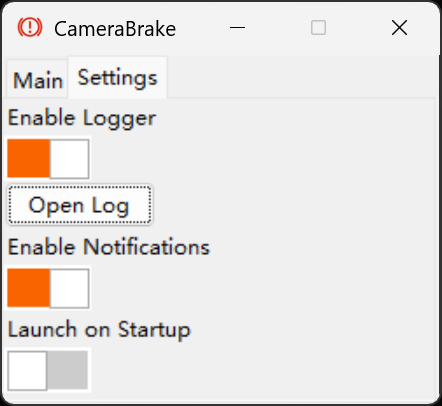Click the Enable Logger label text
The image size is (442, 406).
tap(82, 119)
